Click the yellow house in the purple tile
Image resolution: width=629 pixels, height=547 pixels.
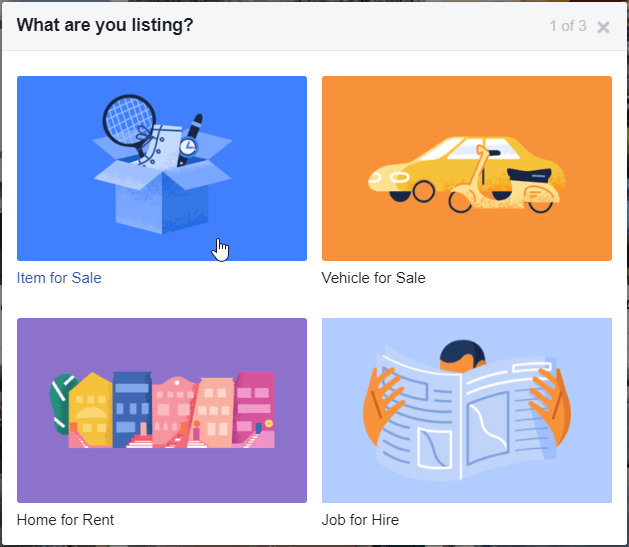pos(90,409)
